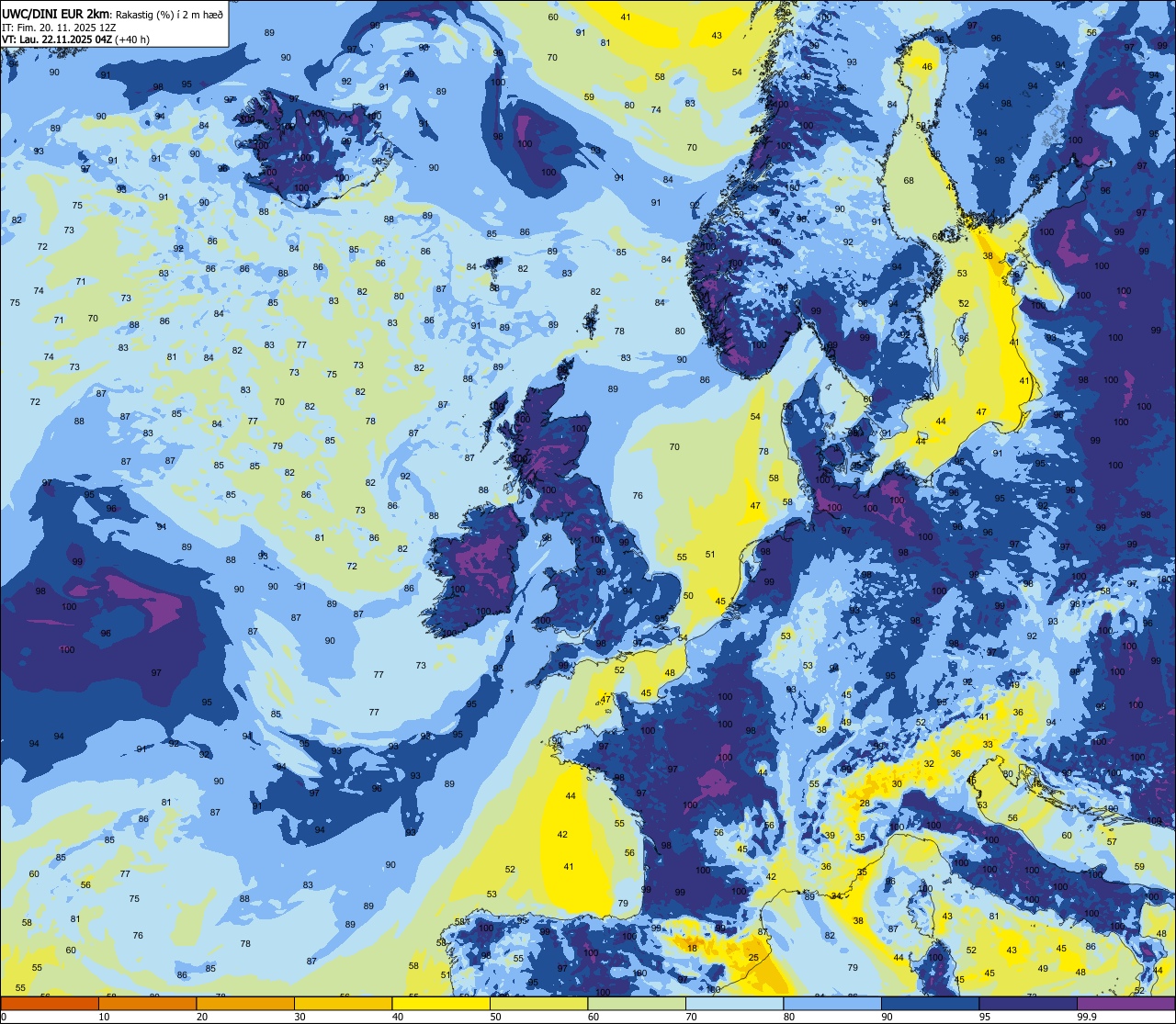Click the humidity value "18" over Spain

coord(692,948)
